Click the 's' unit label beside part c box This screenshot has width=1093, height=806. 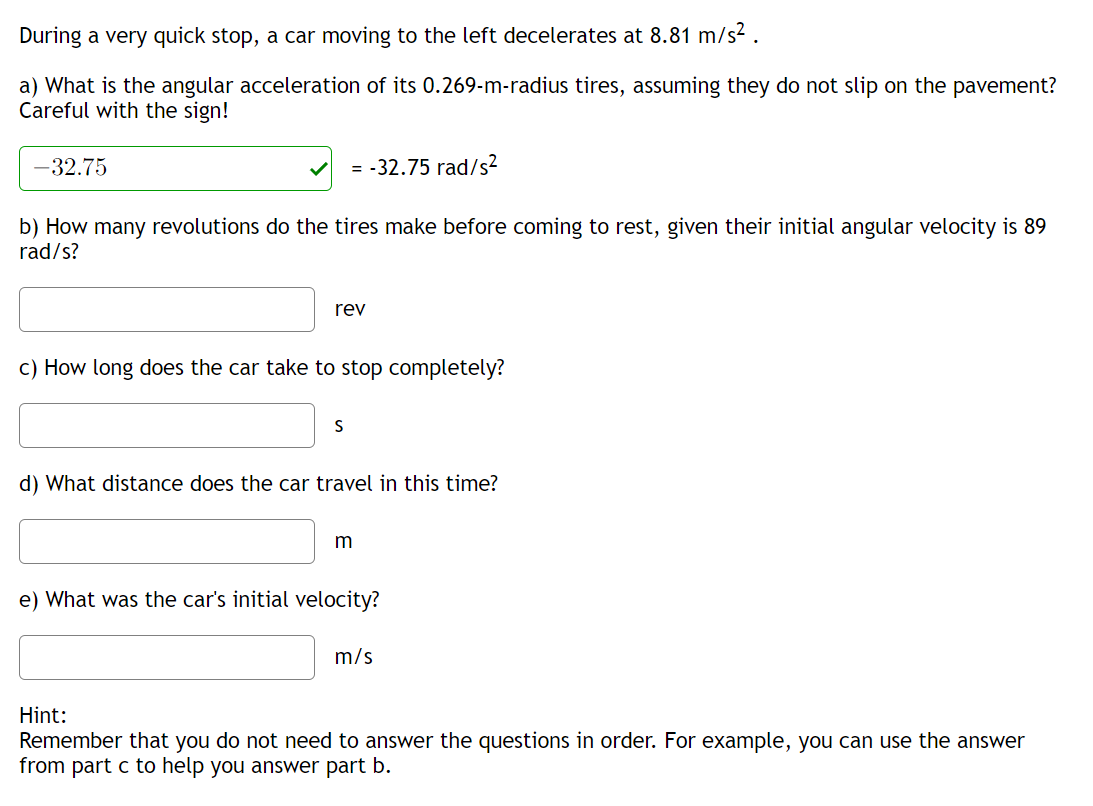click(x=338, y=425)
